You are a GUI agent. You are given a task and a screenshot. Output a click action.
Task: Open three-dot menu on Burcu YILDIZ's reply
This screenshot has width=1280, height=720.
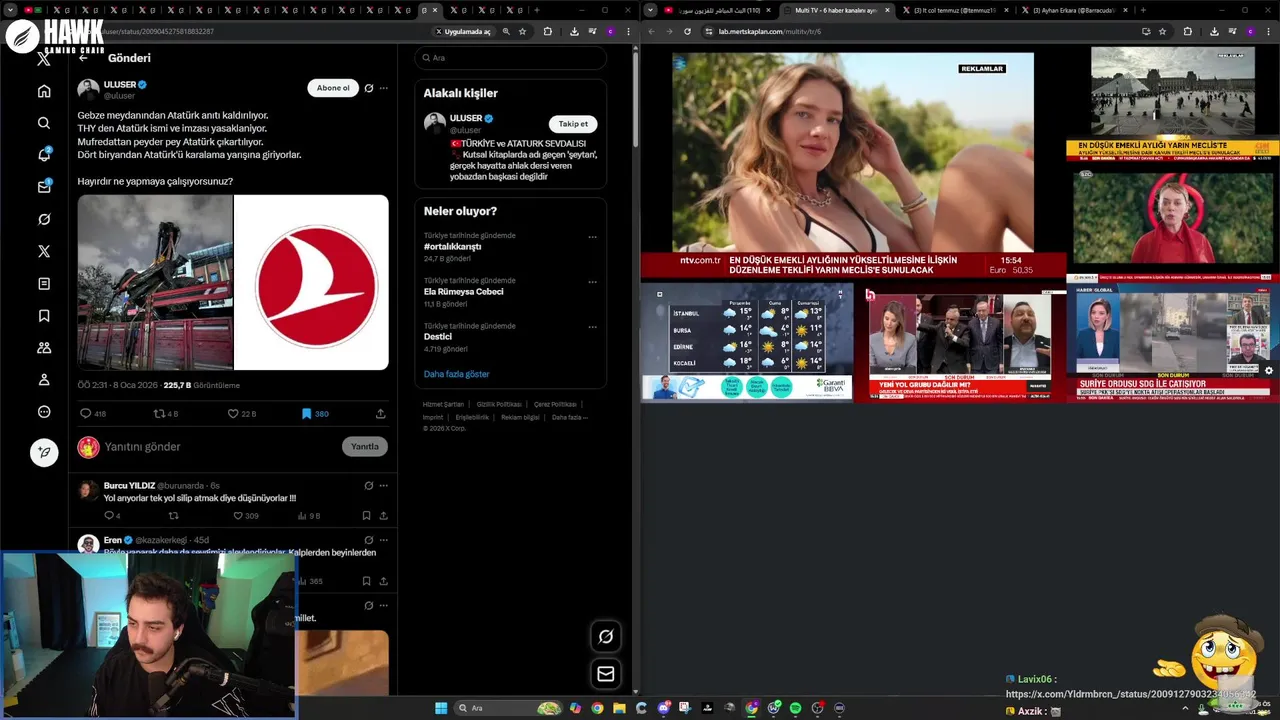(383, 485)
